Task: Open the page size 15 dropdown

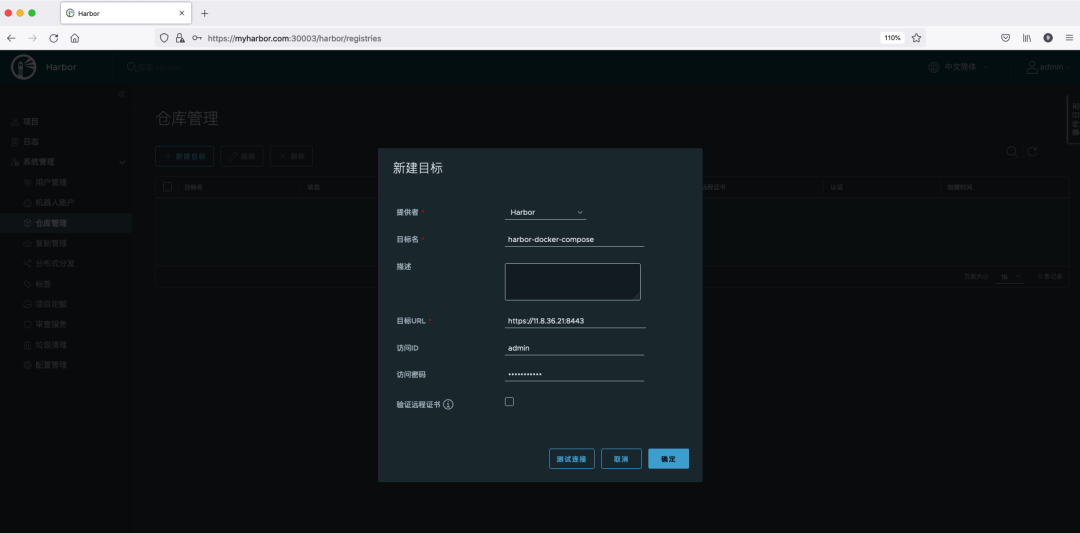Action: coord(1010,276)
